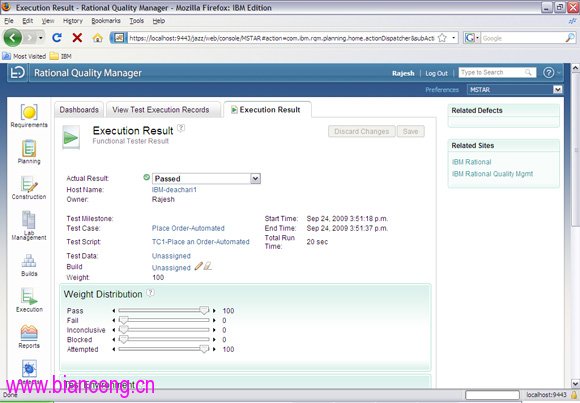The height and width of the screenshot is (403, 580).
Task: Select the Execution Result tab
Action: point(267,110)
